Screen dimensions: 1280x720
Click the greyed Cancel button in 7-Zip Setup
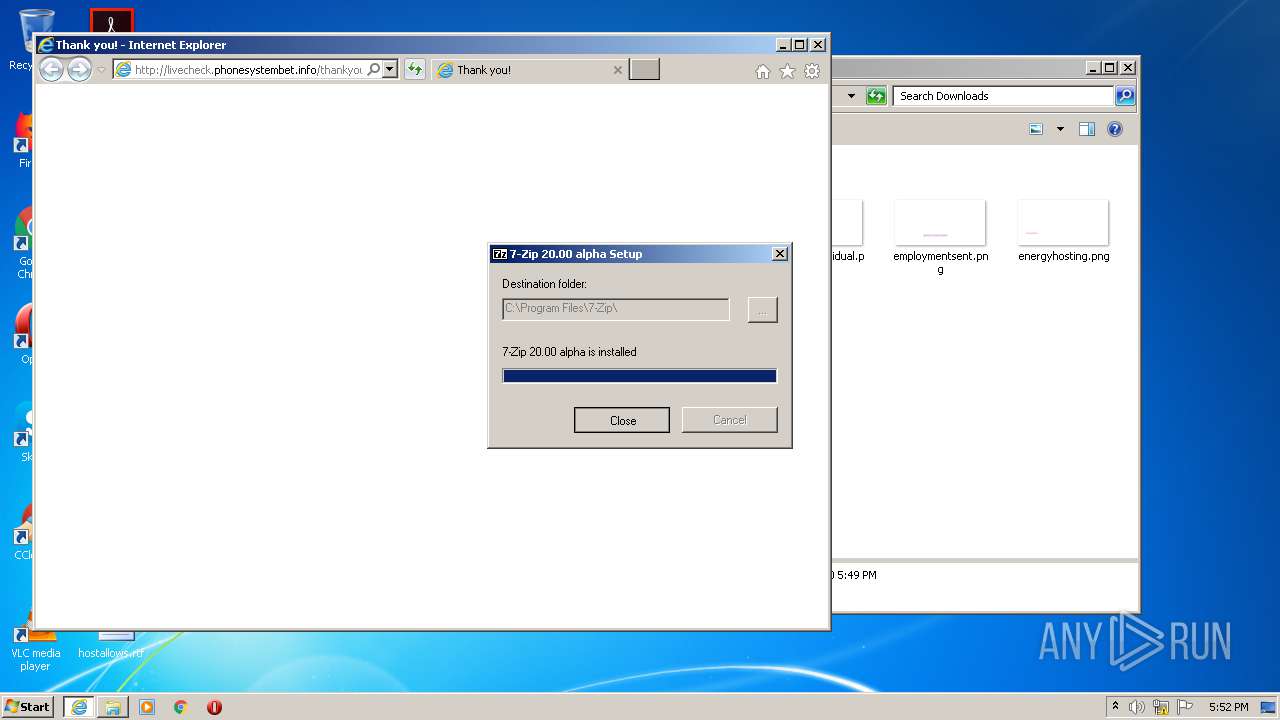729,420
